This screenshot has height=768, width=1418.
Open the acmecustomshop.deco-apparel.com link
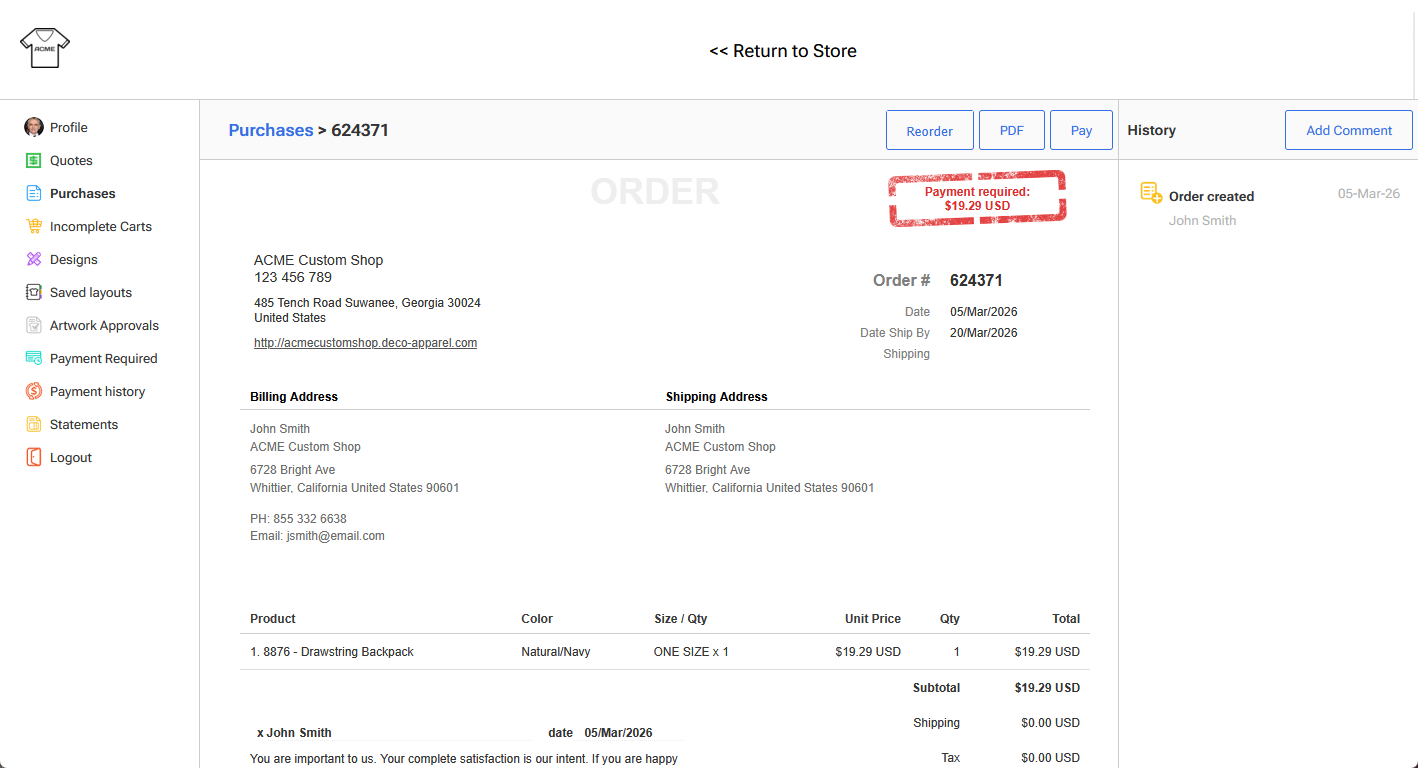click(x=365, y=342)
